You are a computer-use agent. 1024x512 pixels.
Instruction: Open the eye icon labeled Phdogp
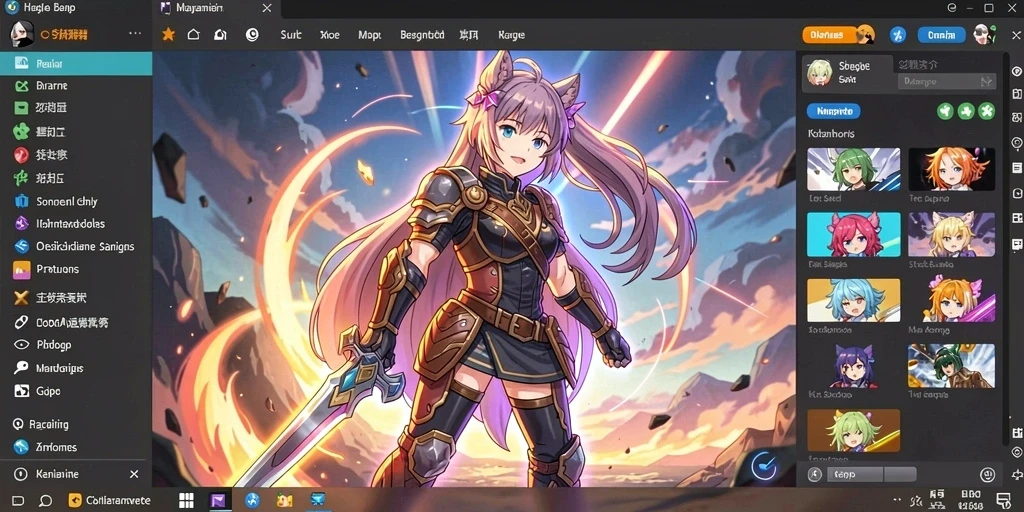click(22, 344)
